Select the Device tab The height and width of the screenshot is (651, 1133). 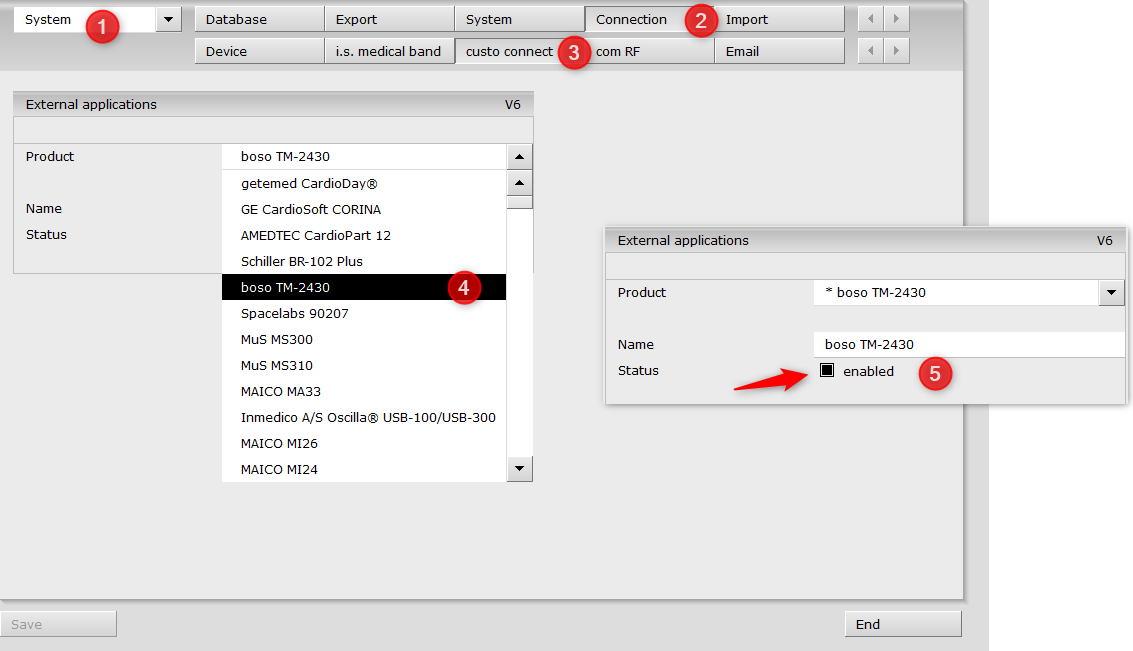click(259, 51)
